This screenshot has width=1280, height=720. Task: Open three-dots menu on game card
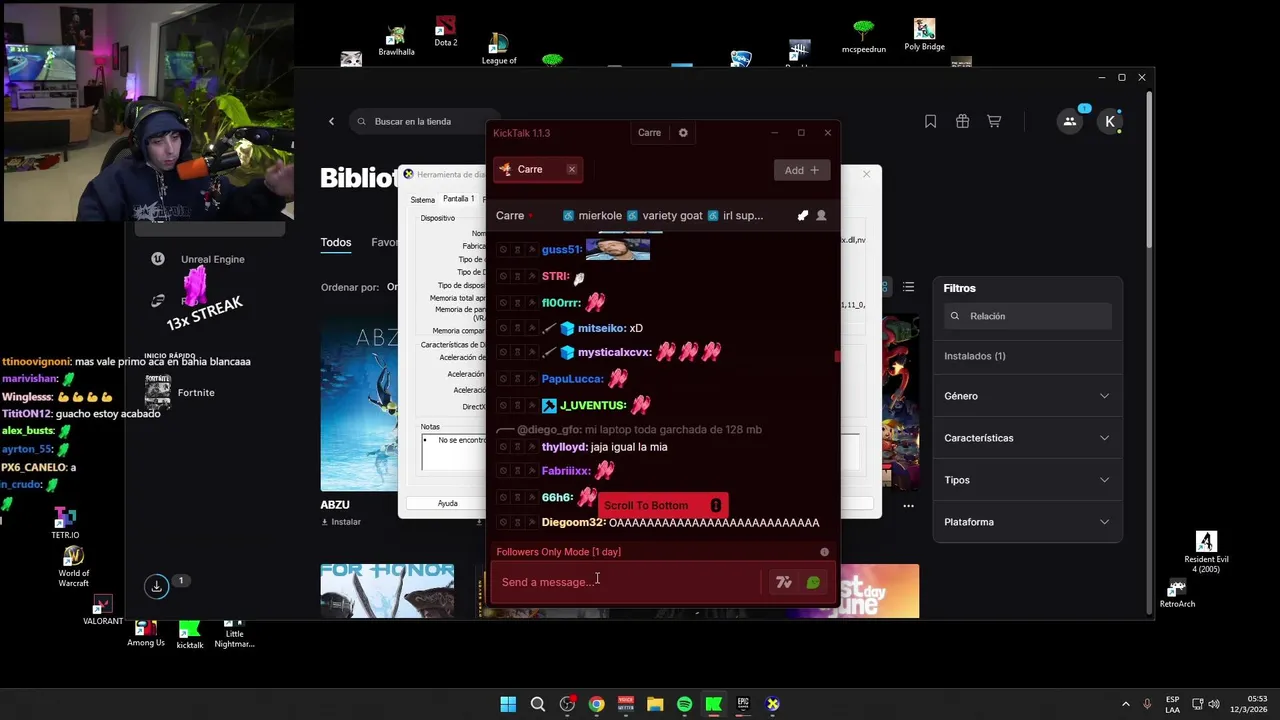[x=908, y=506]
